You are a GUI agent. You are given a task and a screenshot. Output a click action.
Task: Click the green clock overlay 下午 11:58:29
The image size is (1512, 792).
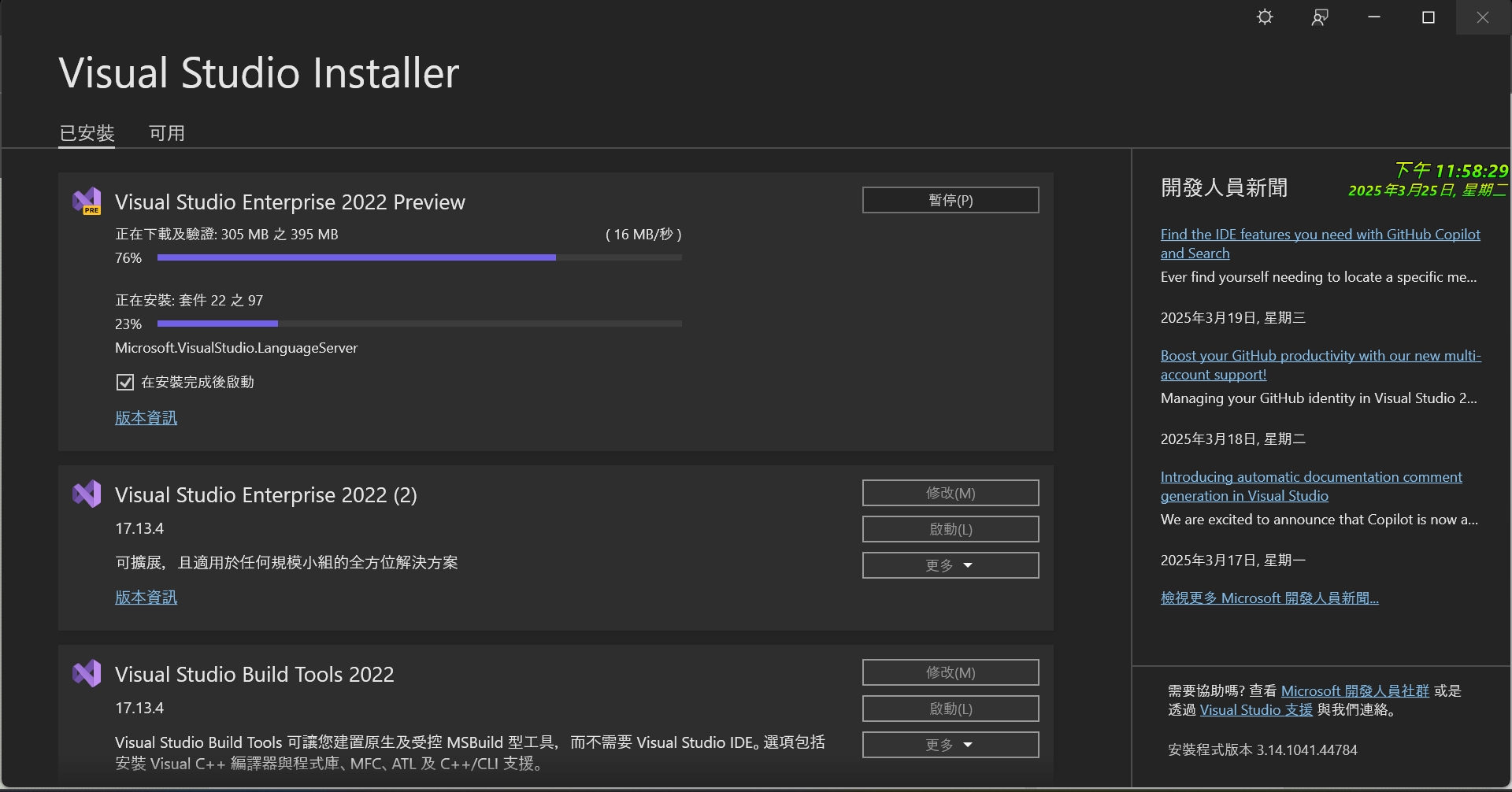1451,171
